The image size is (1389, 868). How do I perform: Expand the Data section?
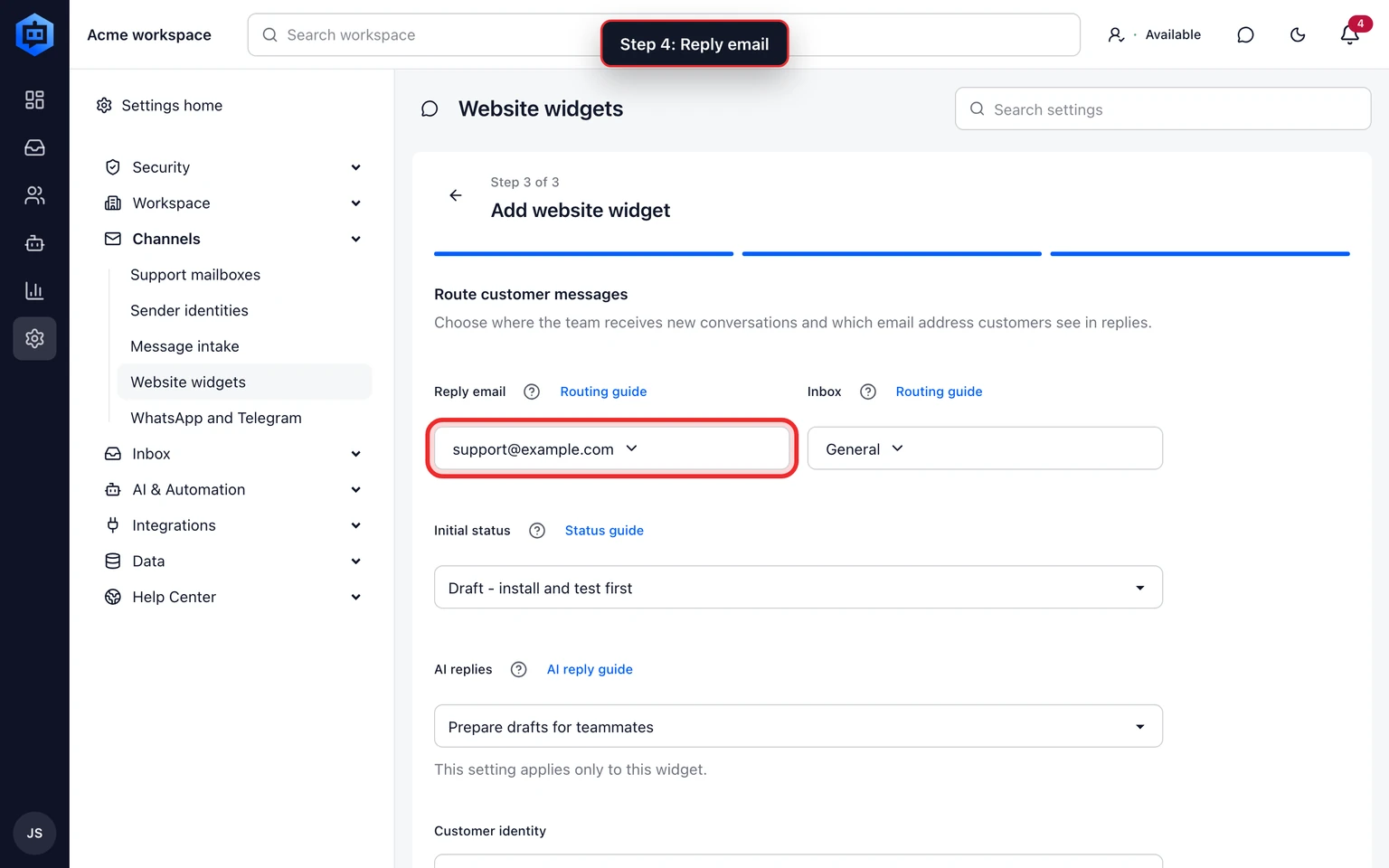pyautogui.click(x=233, y=561)
